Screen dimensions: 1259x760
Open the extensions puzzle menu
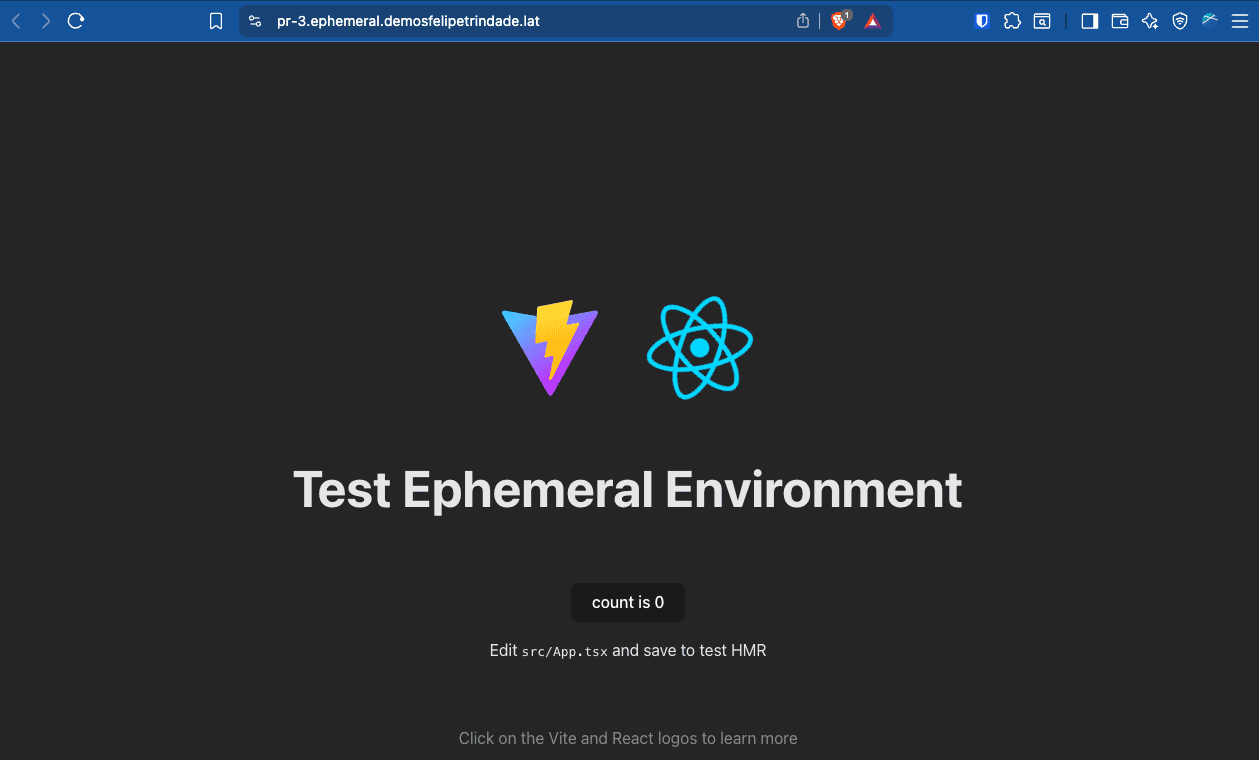click(1012, 21)
